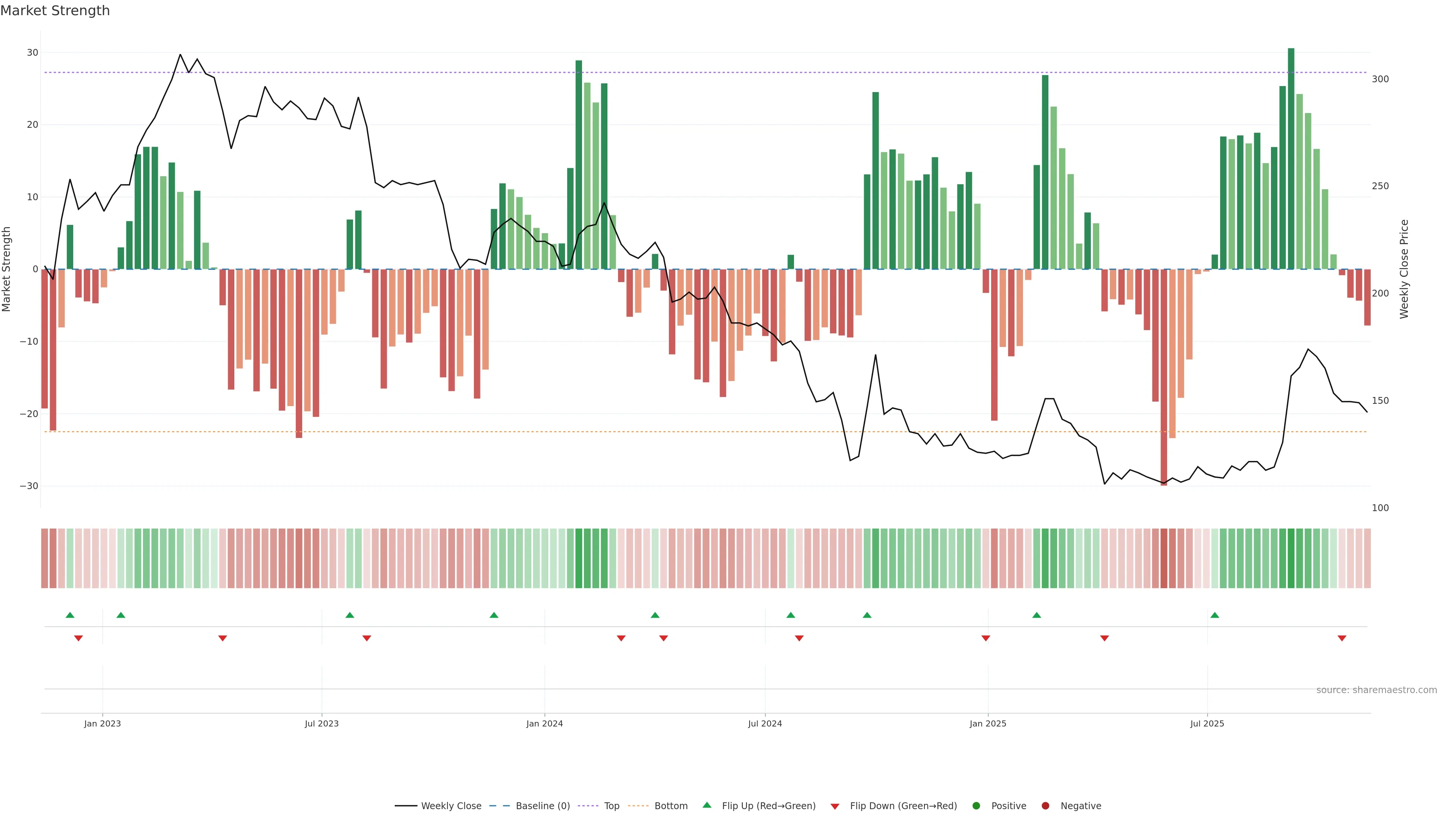Screen dimensions: 1456x819
Task: Click the Jul 2025 x-axis label
Action: [1207, 723]
